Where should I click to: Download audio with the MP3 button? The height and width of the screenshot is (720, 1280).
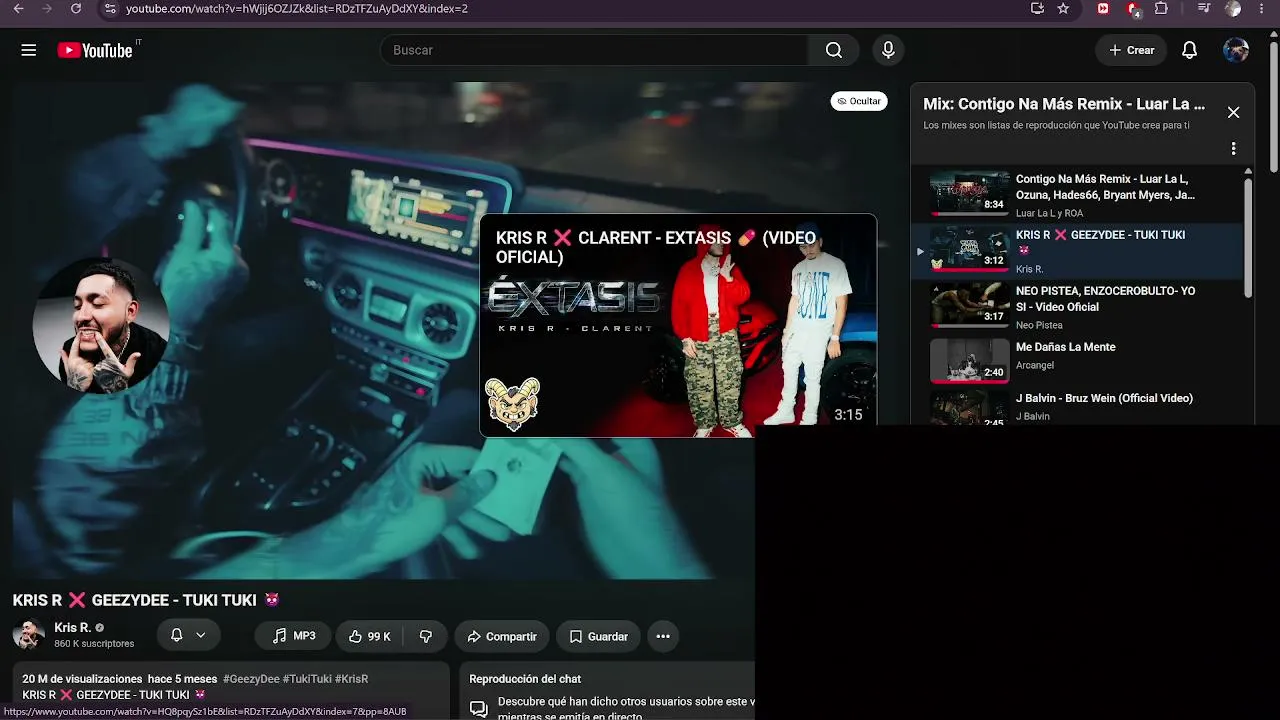point(294,636)
